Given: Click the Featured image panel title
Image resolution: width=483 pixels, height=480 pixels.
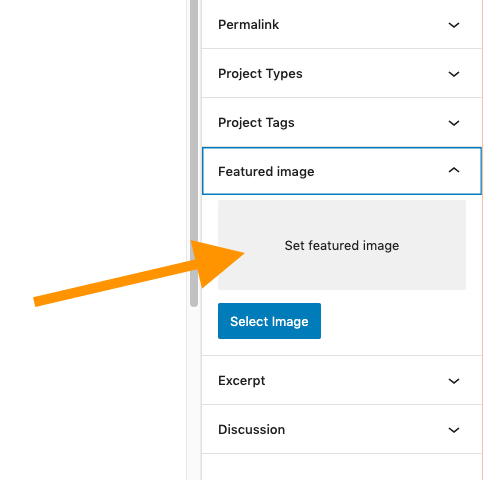Looking at the screenshot, I should [x=266, y=172].
